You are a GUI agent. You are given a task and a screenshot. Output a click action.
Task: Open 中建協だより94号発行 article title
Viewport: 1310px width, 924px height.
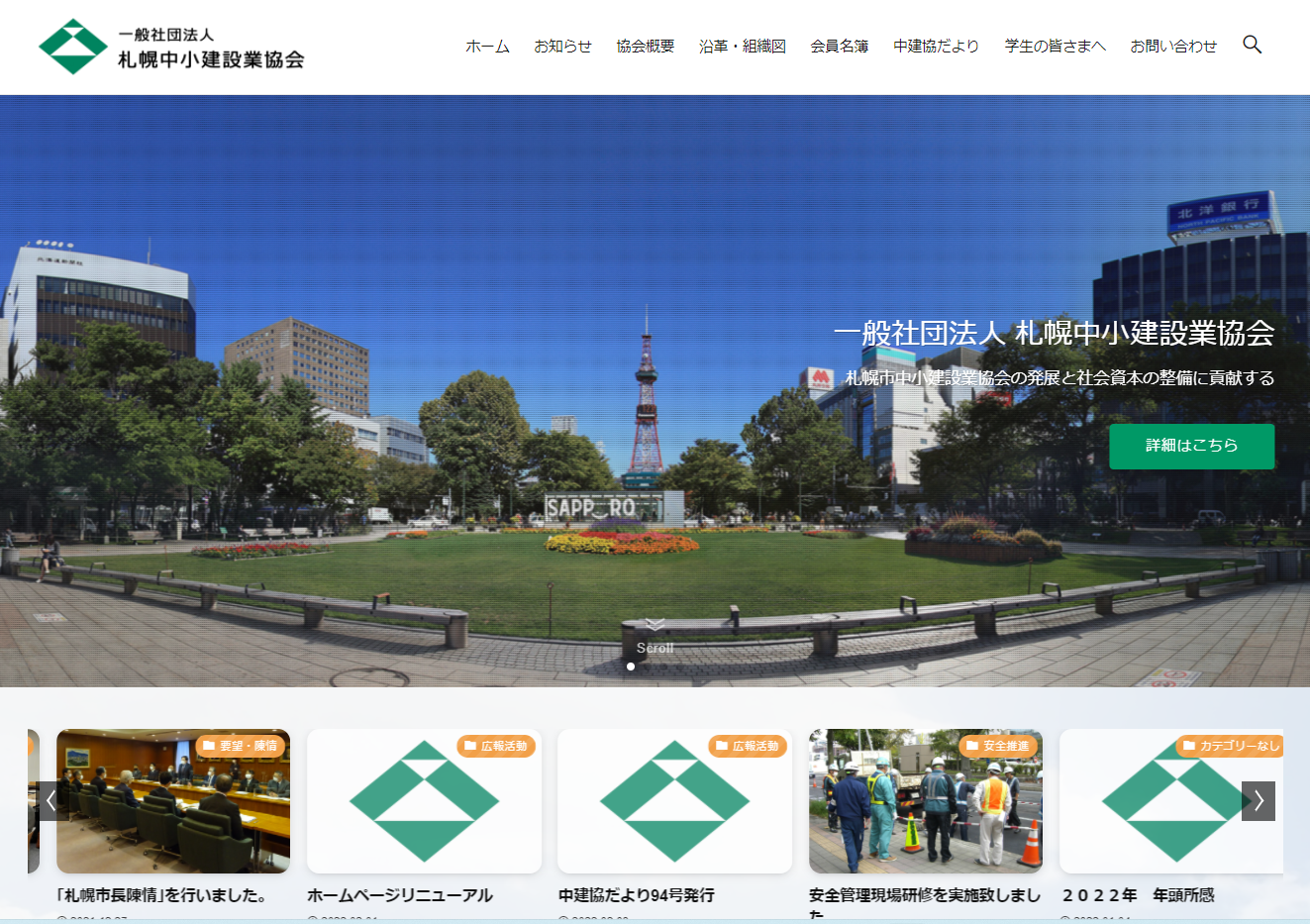click(x=636, y=895)
